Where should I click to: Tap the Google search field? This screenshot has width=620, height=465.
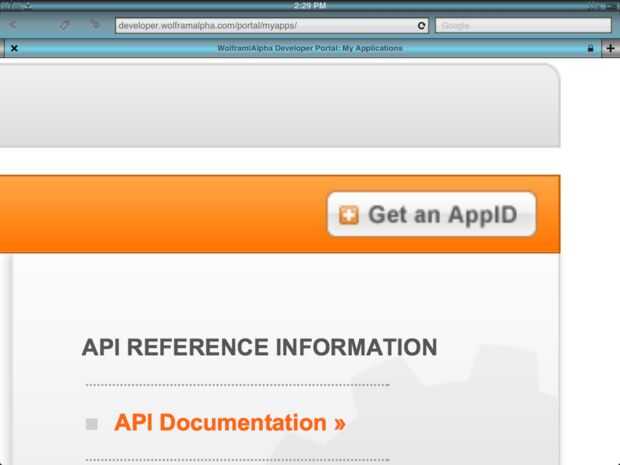(524, 26)
